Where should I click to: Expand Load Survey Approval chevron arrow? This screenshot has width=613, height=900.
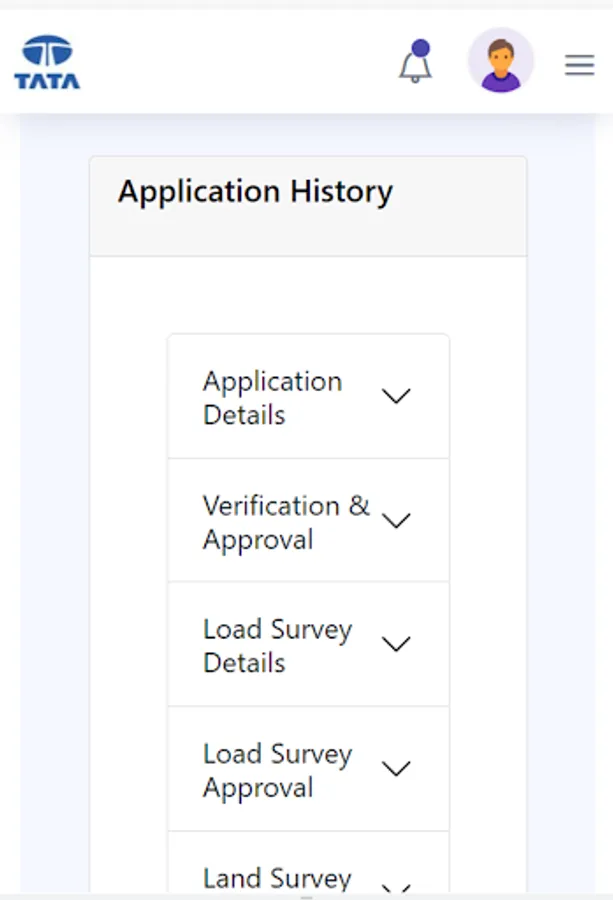tap(396, 769)
